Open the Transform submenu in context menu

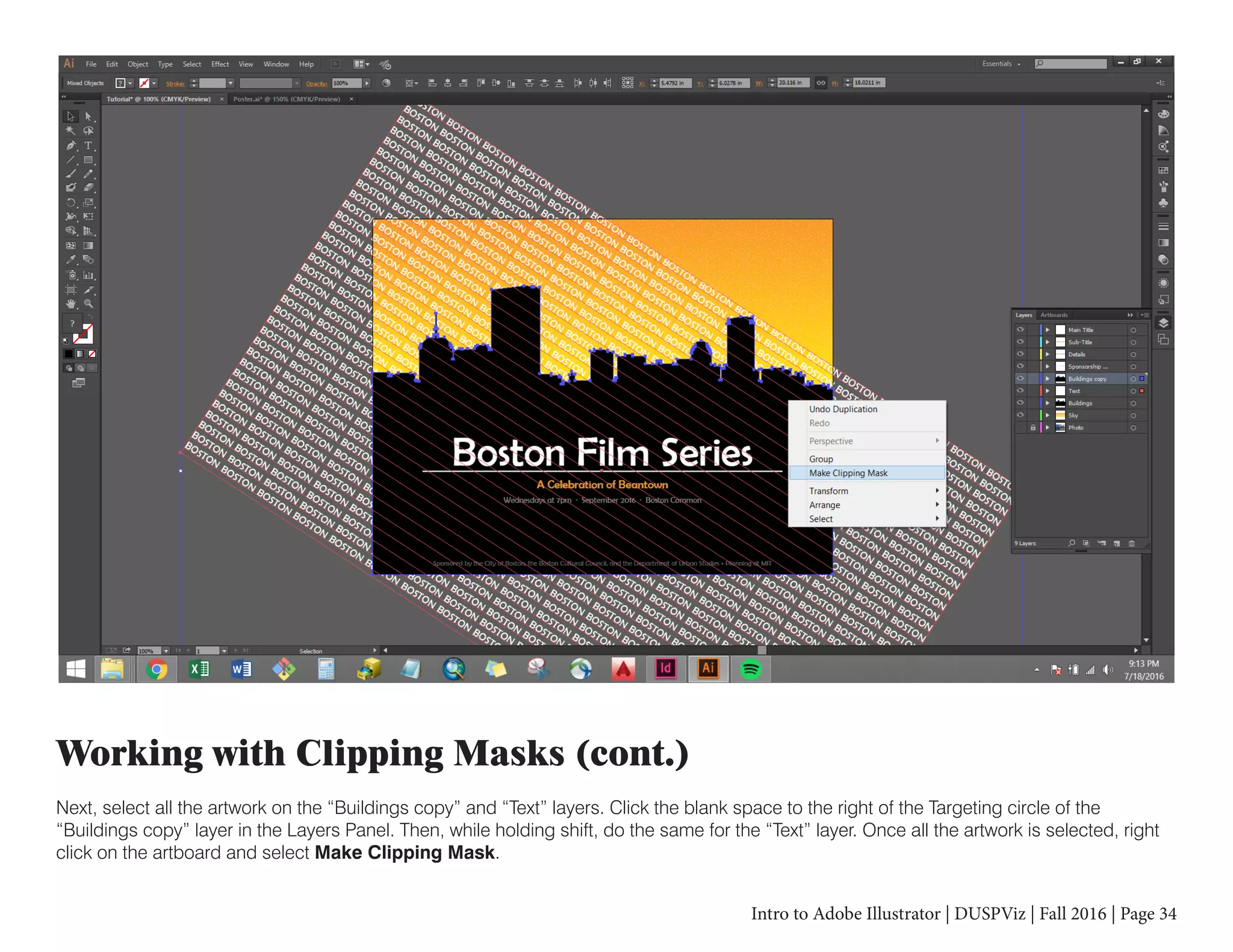click(x=867, y=491)
